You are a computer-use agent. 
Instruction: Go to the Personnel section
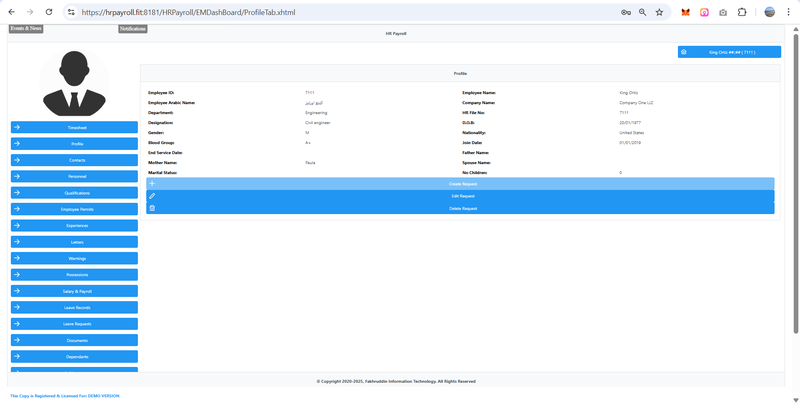tap(74, 176)
